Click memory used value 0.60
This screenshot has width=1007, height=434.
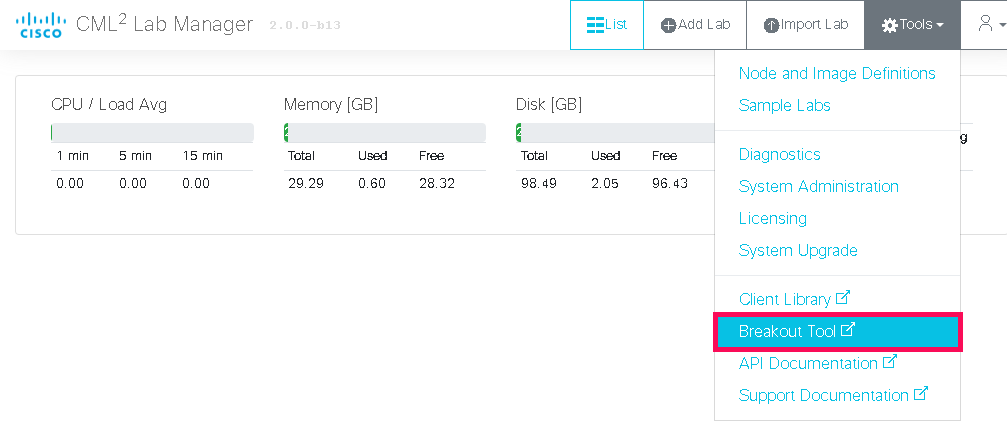(x=372, y=184)
